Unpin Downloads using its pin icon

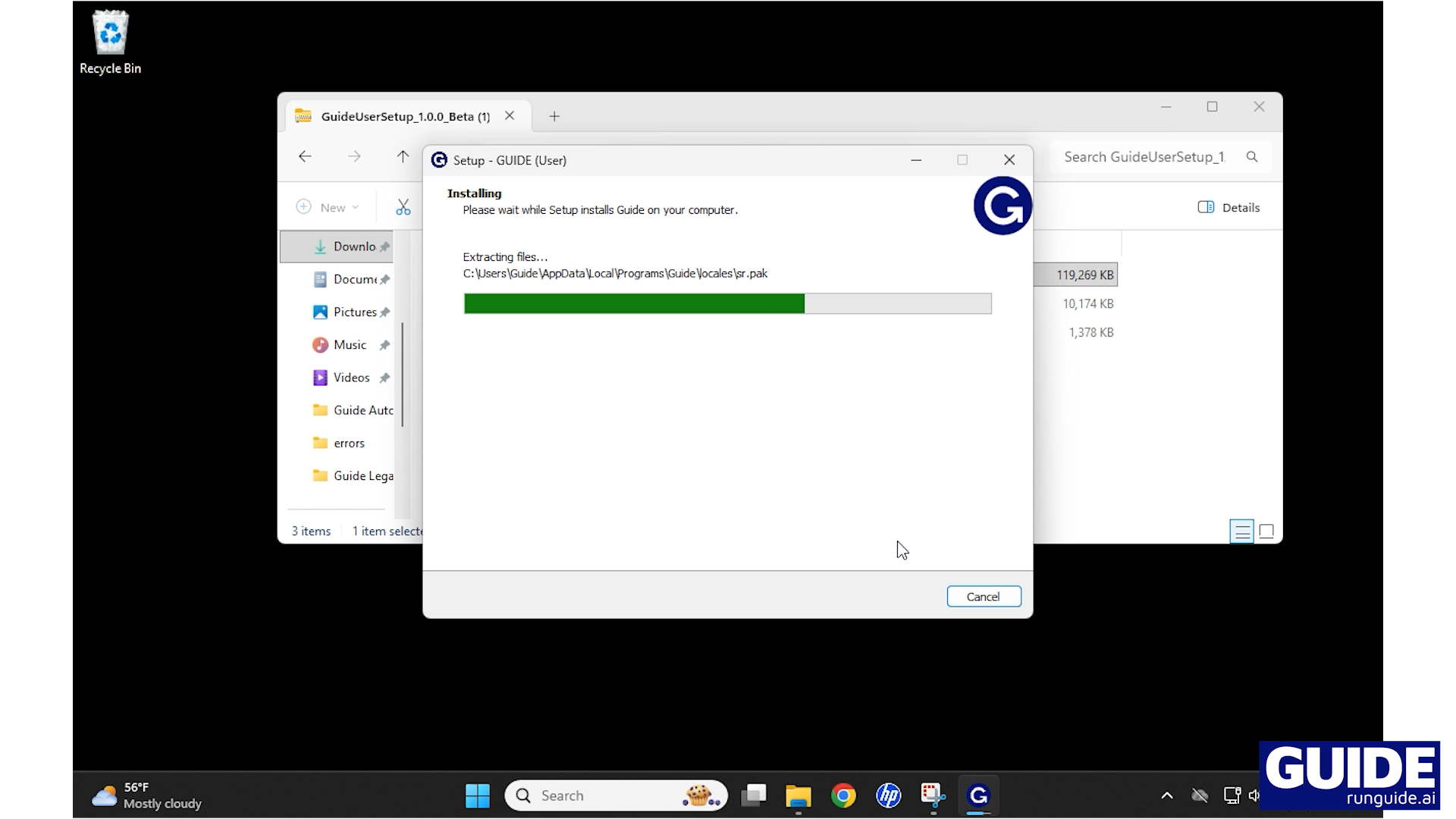click(x=384, y=247)
